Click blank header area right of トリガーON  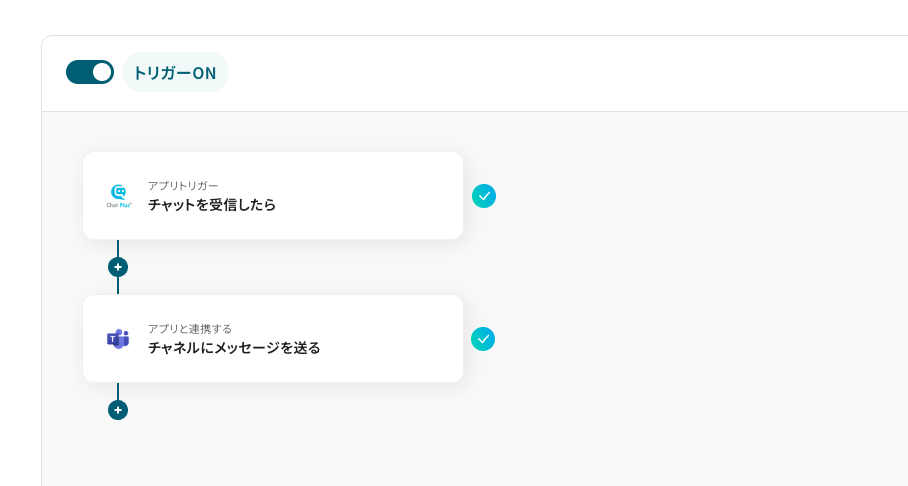[560, 73]
